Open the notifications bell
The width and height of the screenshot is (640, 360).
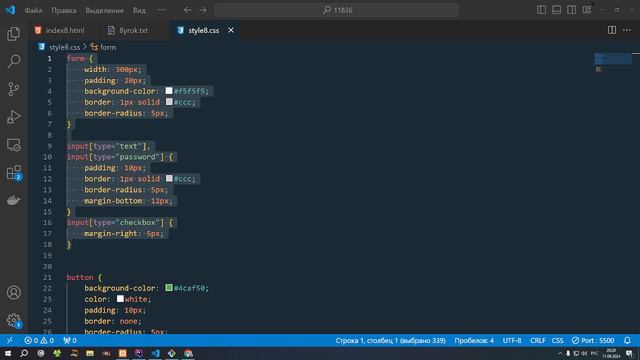click(x=627, y=340)
